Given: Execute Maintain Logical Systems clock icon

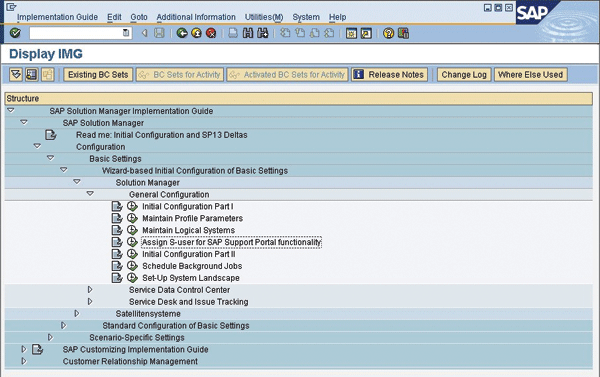Looking at the screenshot, I should pos(132,230).
